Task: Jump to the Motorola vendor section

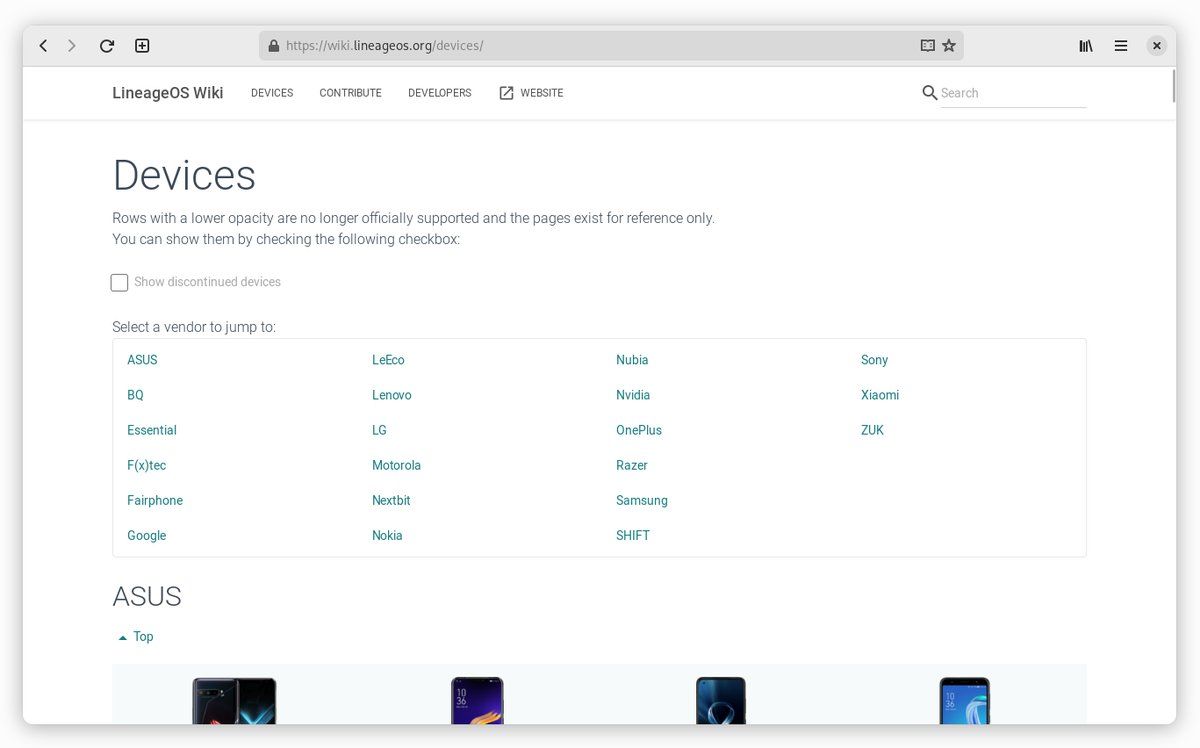Action: pyautogui.click(x=396, y=465)
